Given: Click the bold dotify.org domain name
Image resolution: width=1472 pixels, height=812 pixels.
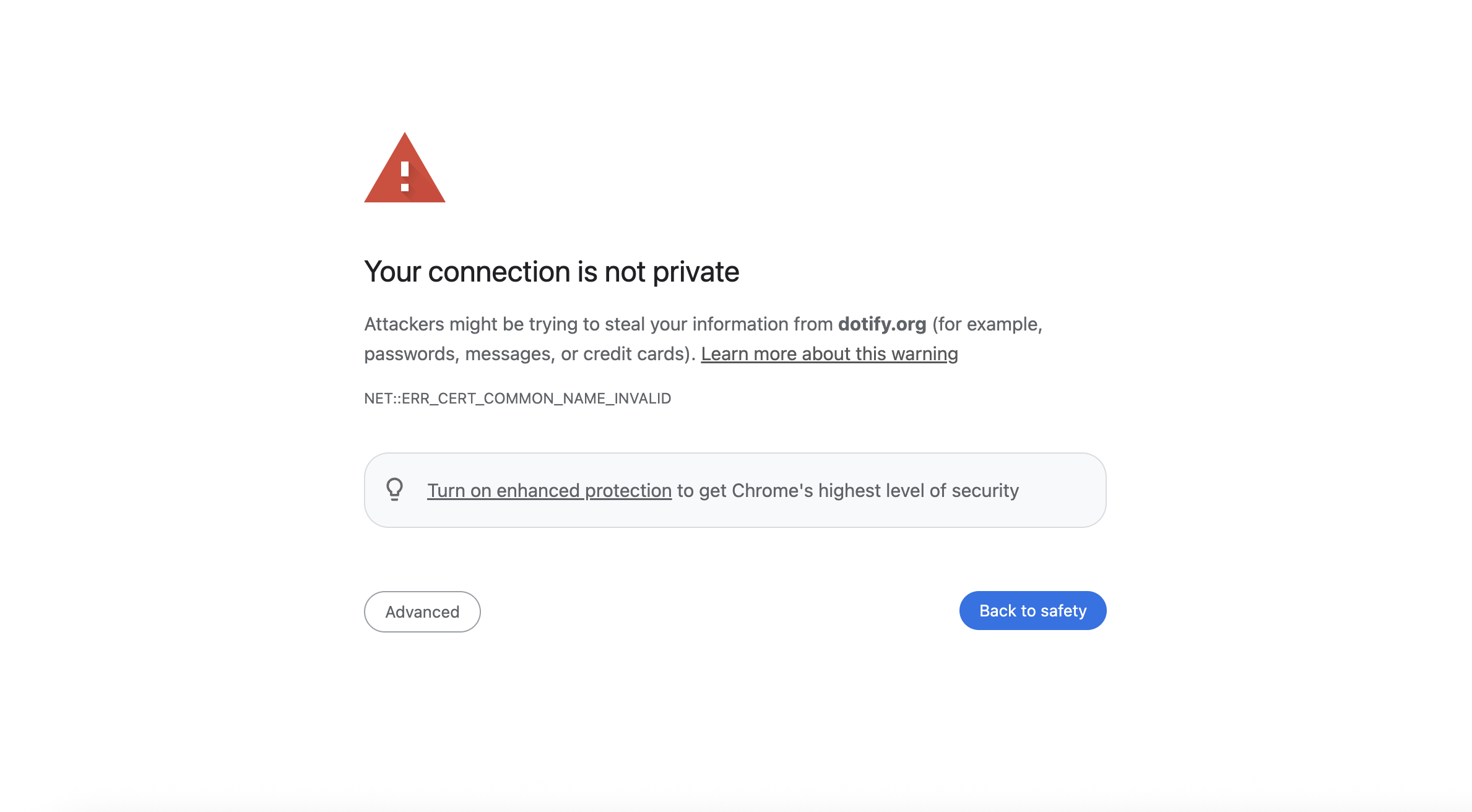Looking at the screenshot, I should click(881, 324).
